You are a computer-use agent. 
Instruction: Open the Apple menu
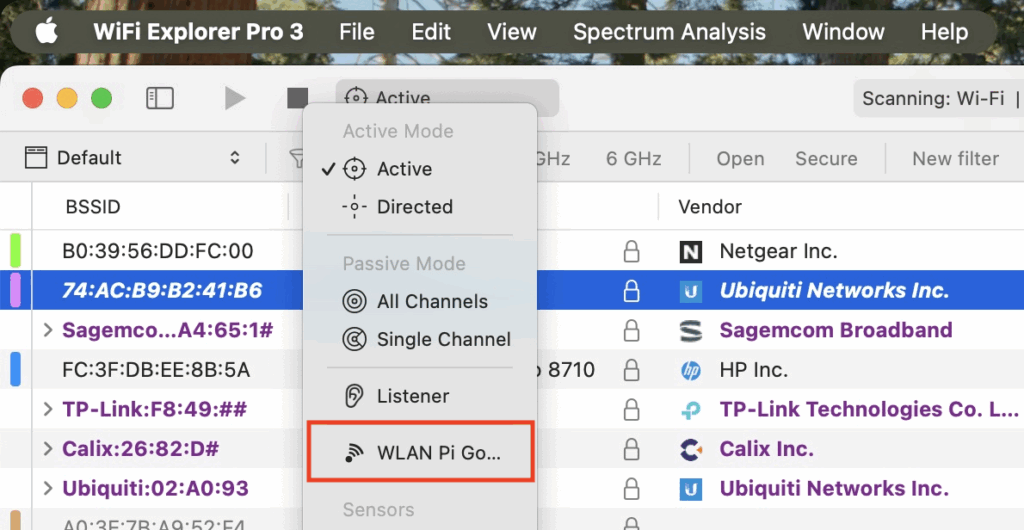click(x=46, y=31)
